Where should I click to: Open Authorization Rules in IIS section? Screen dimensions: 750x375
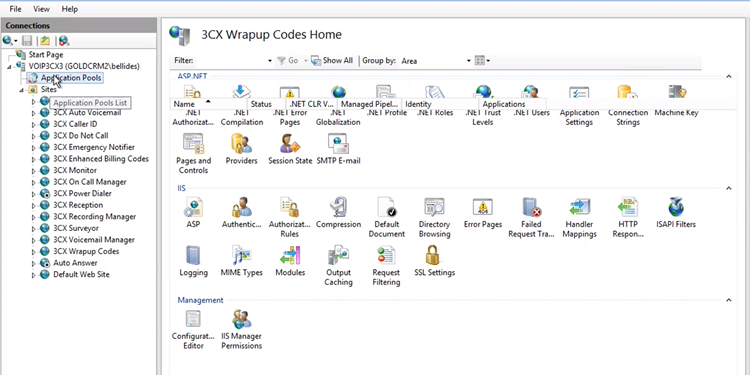coord(290,218)
